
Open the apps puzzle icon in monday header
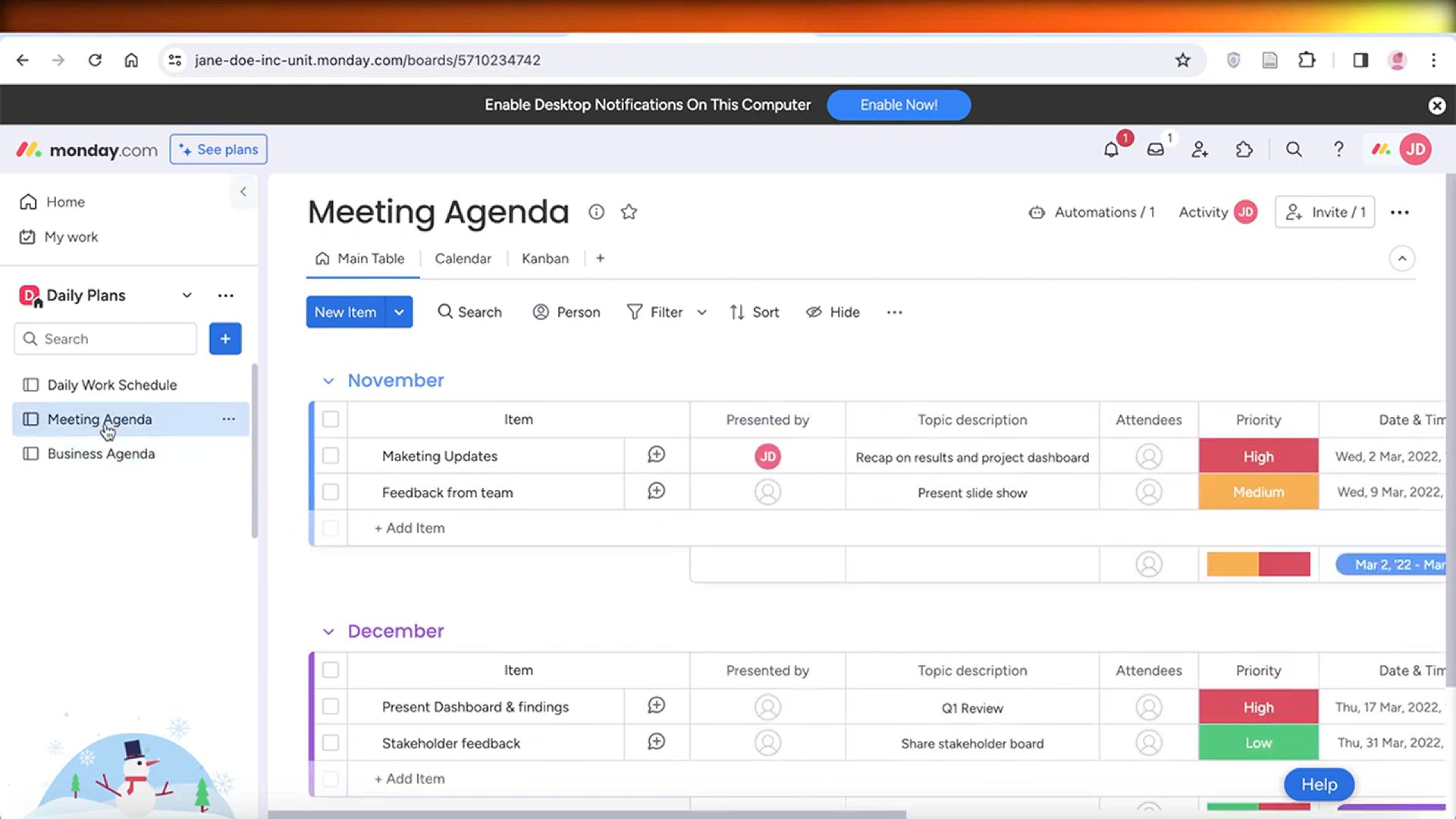pos(1244,149)
